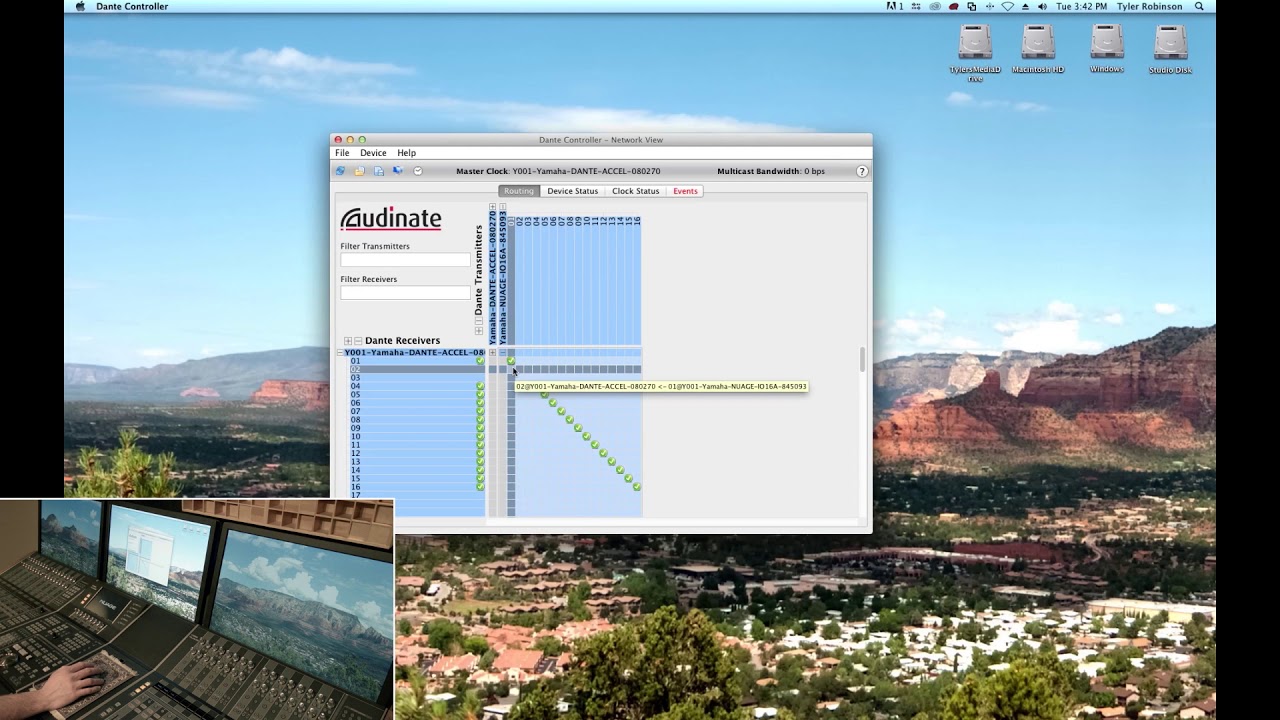Image resolution: width=1280 pixels, height=720 pixels.
Task: Select the Routing tab
Action: [519, 191]
